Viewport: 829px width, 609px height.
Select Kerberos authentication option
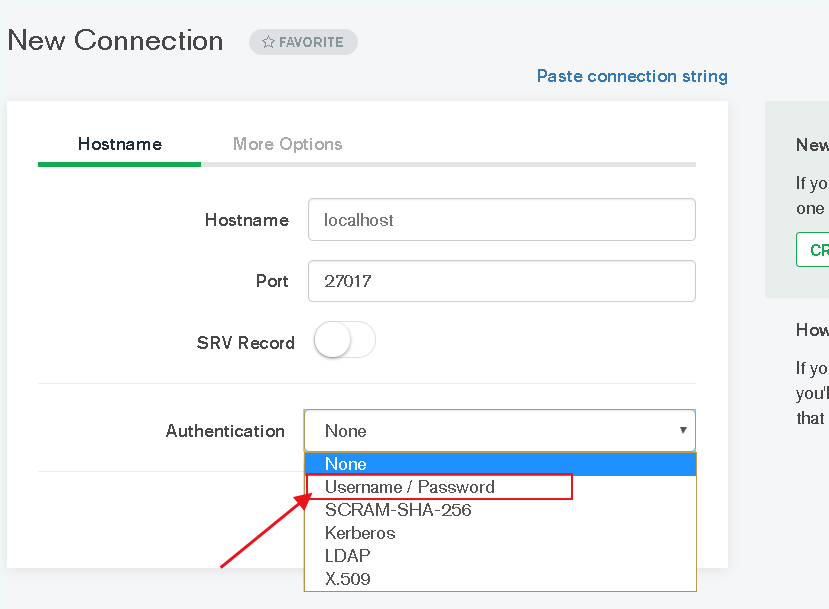coord(360,533)
